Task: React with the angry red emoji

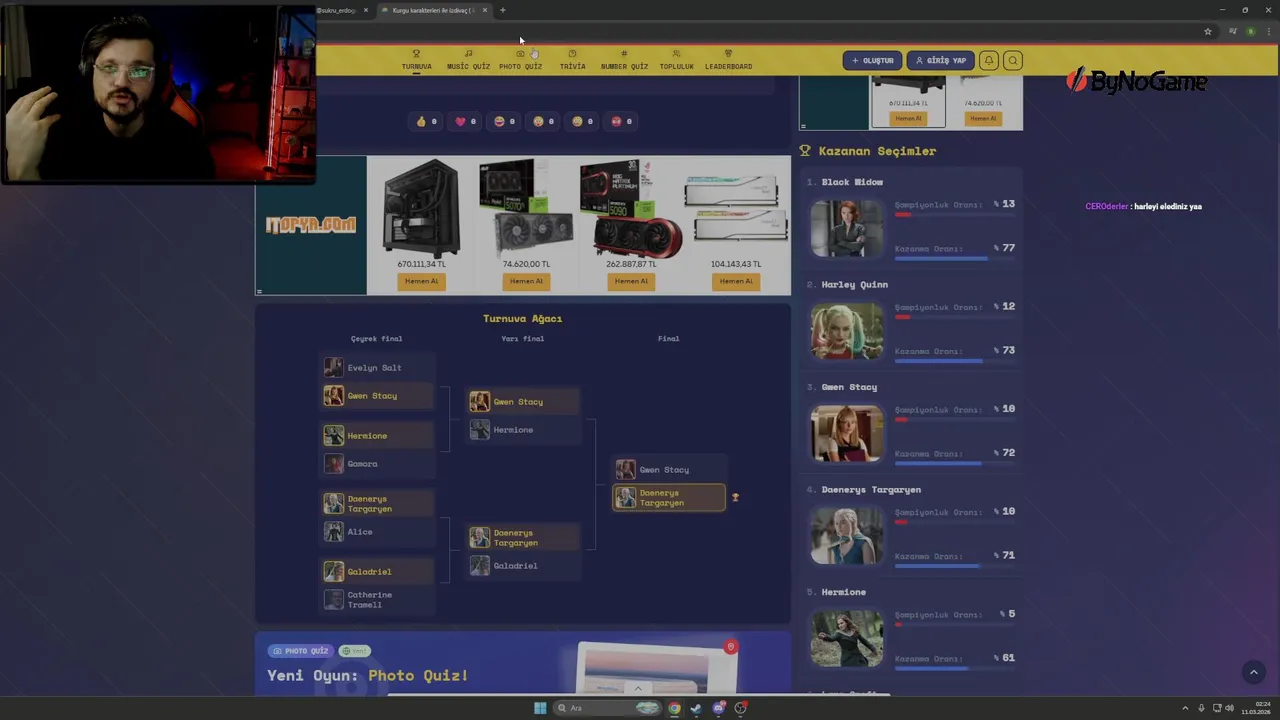Action: [x=621, y=121]
